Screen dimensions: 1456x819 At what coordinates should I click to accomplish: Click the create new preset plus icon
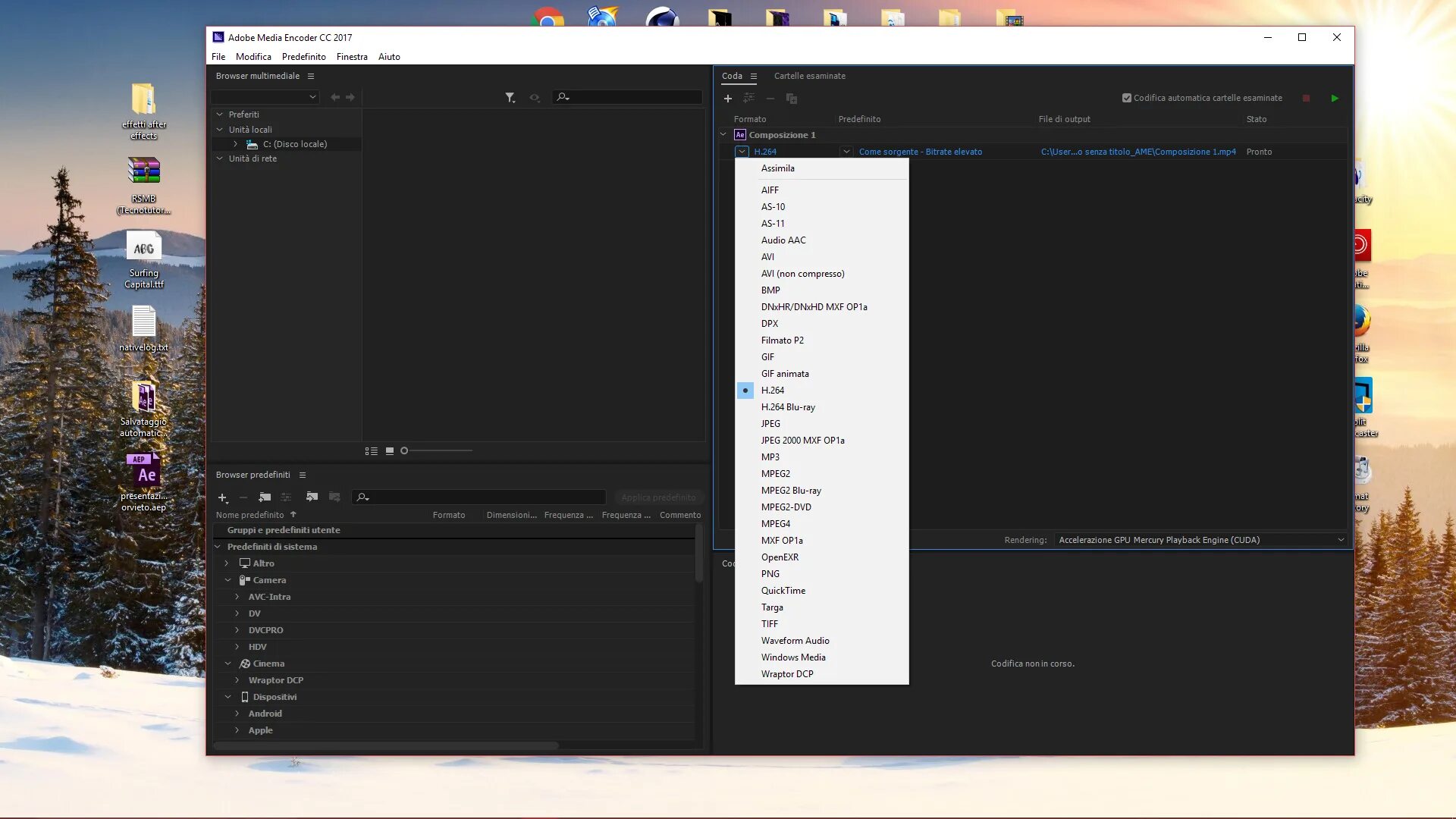pos(223,497)
